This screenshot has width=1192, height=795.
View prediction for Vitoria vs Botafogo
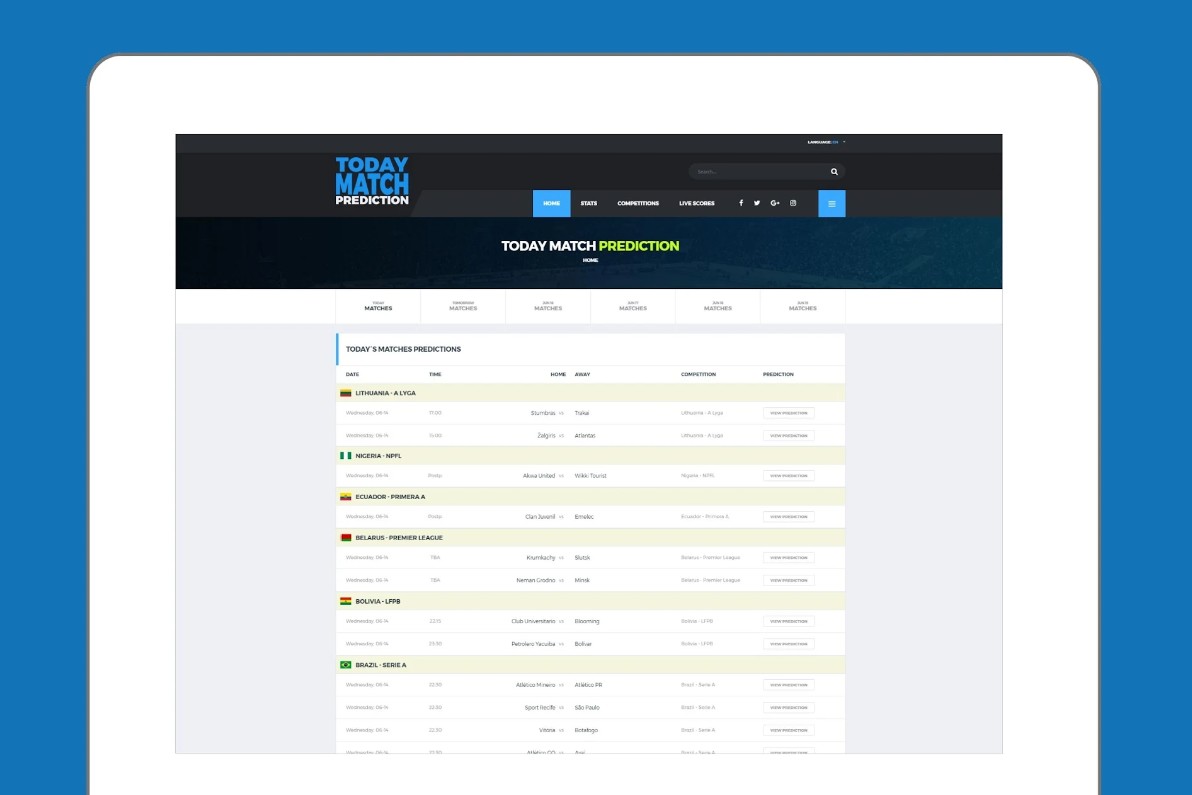[788, 730]
